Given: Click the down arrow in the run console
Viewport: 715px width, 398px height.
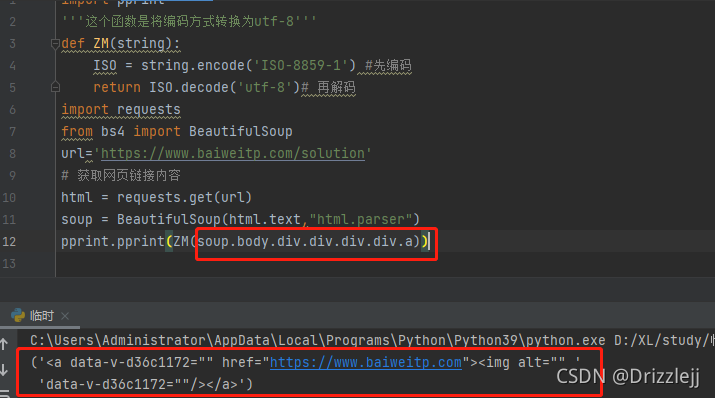Looking at the screenshot, I should click(x=4, y=370).
